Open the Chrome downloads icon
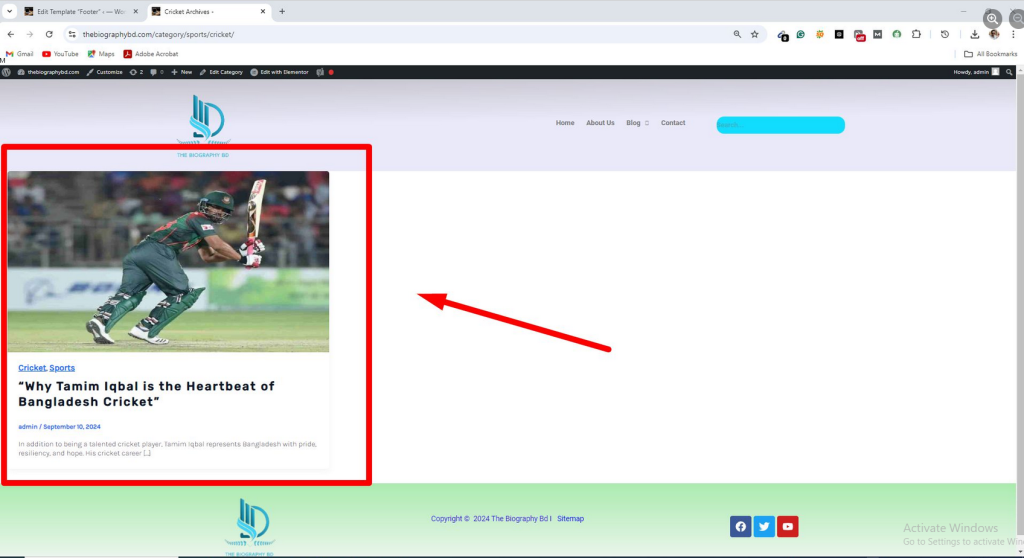The image size is (1024, 558). click(x=975, y=34)
